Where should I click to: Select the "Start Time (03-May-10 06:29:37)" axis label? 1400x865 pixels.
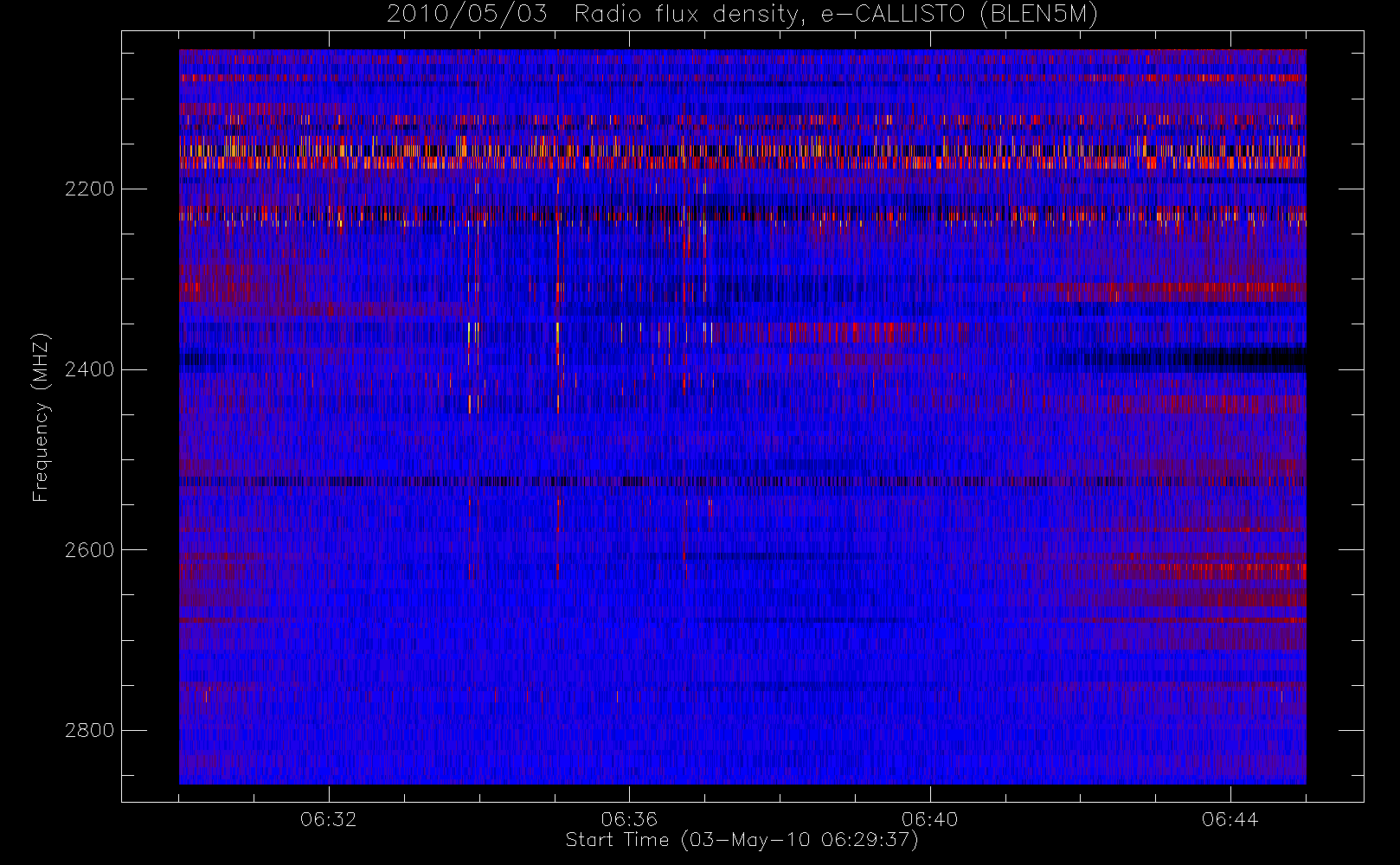point(742,840)
